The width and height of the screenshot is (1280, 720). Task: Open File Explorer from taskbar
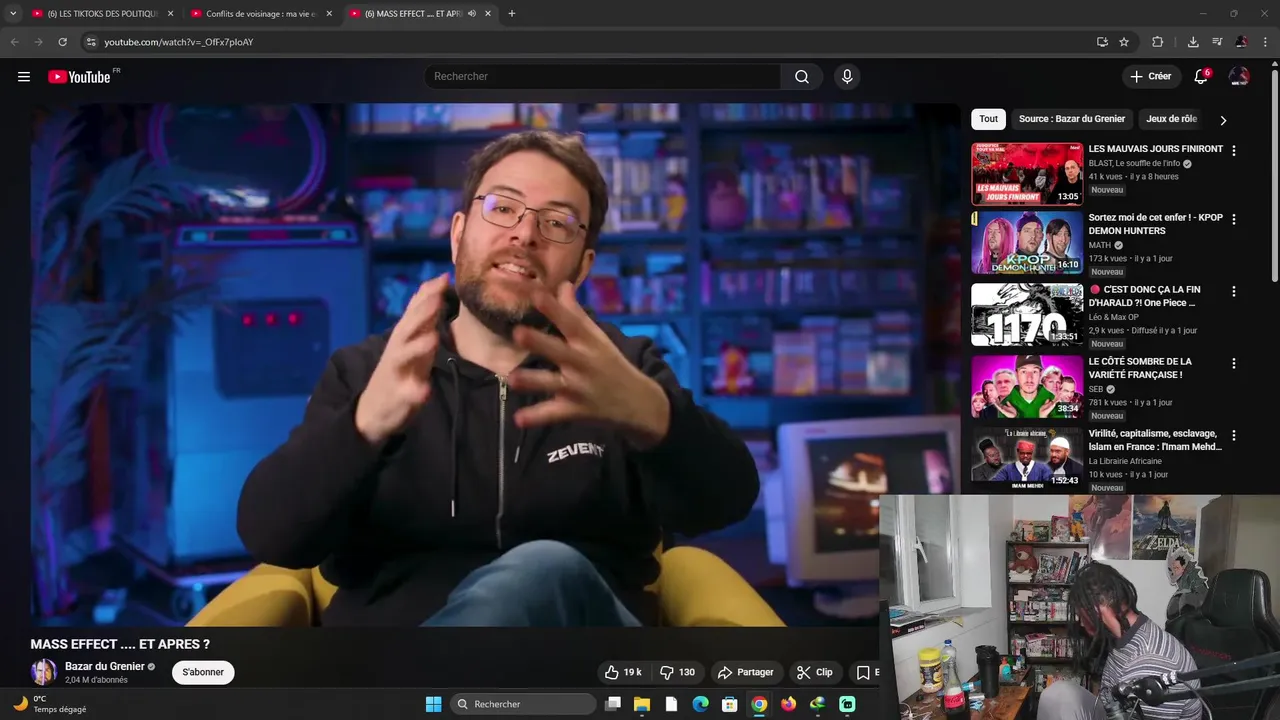642,704
